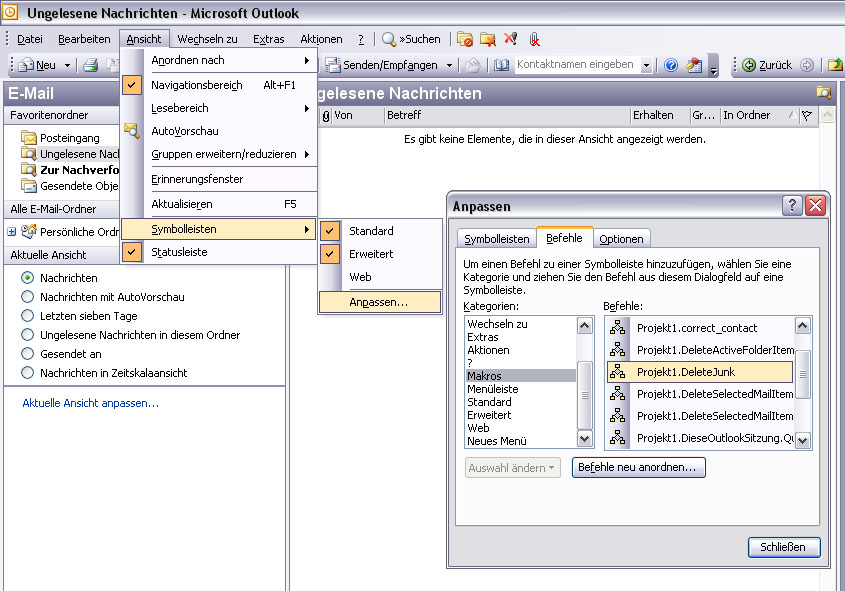Click the search folder icon in the header
Screen dimensions: 845x591
823,92
